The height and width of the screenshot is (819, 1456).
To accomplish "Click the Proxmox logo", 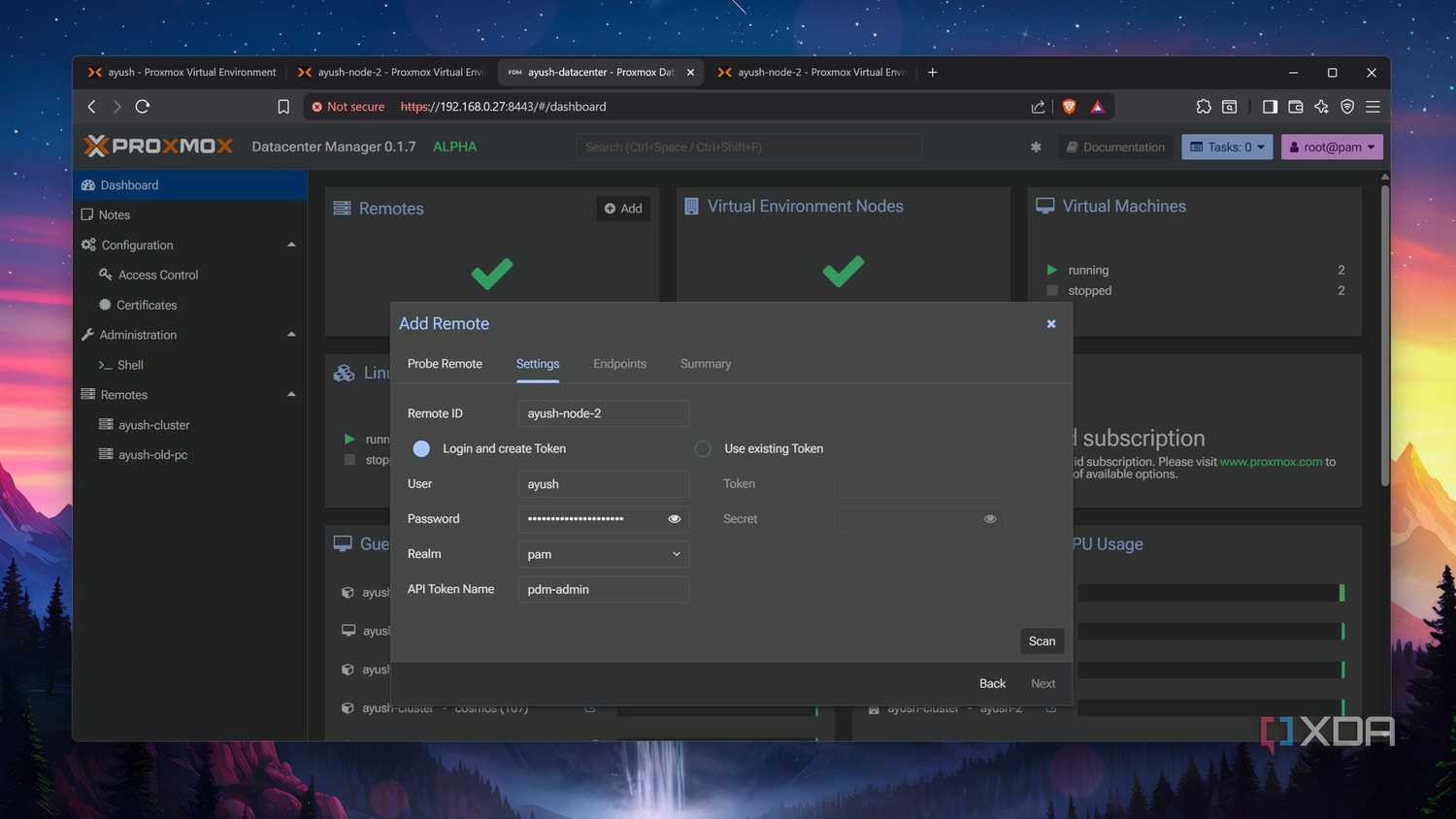I will coord(158,147).
